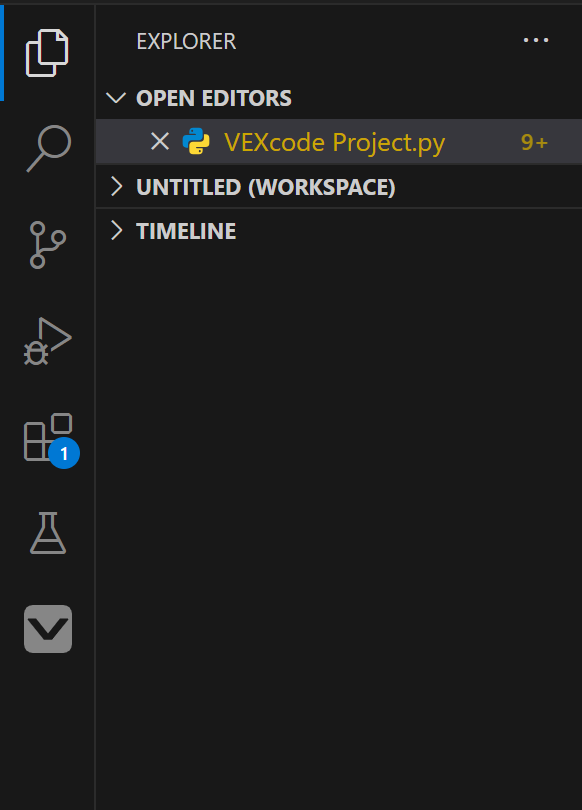
Task: Click the 9+ badge on VEXcode Project.py
Action: tap(535, 142)
